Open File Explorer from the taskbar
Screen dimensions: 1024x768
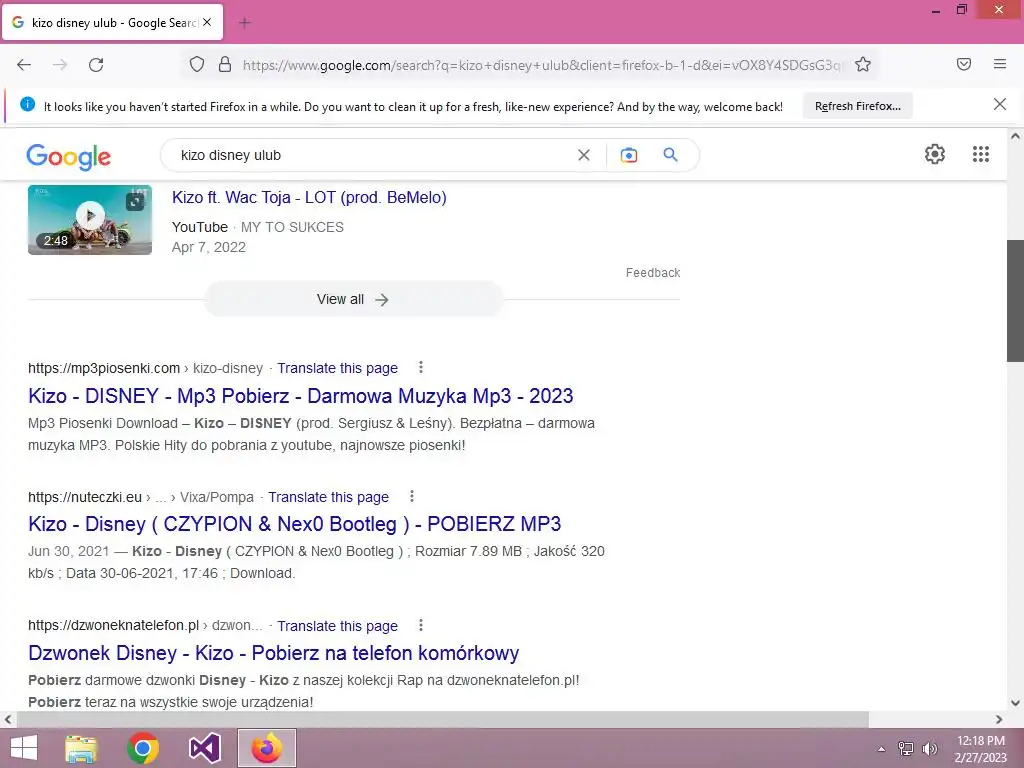[81, 748]
